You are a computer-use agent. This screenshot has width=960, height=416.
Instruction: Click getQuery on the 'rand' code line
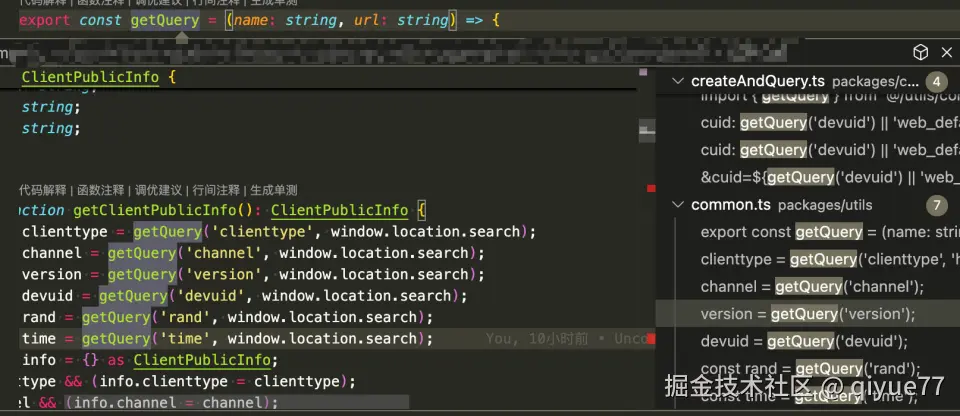click(x=116, y=317)
